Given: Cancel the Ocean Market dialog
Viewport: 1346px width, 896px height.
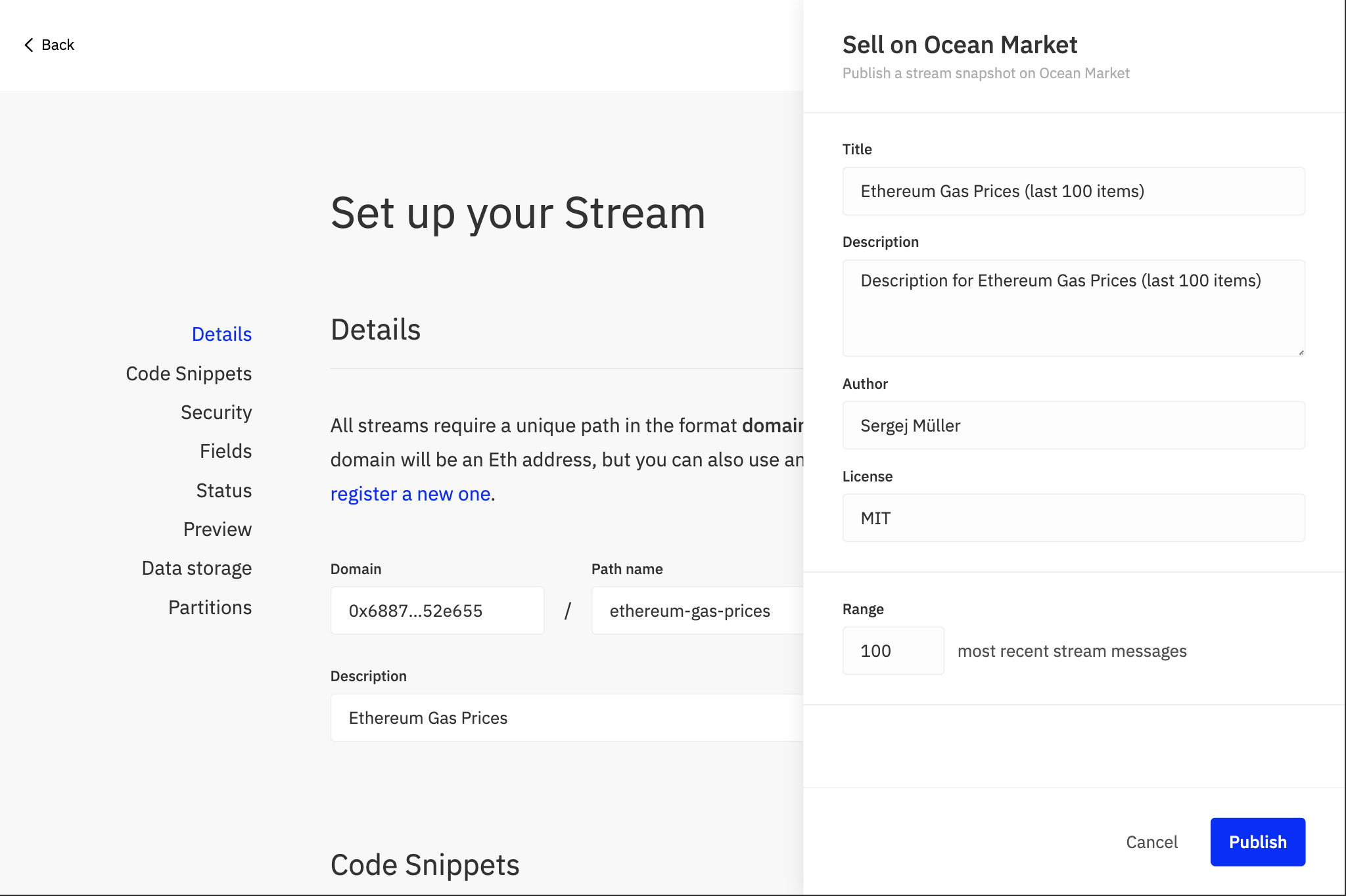Looking at the screenshot, I should (x=1151, y=842).
